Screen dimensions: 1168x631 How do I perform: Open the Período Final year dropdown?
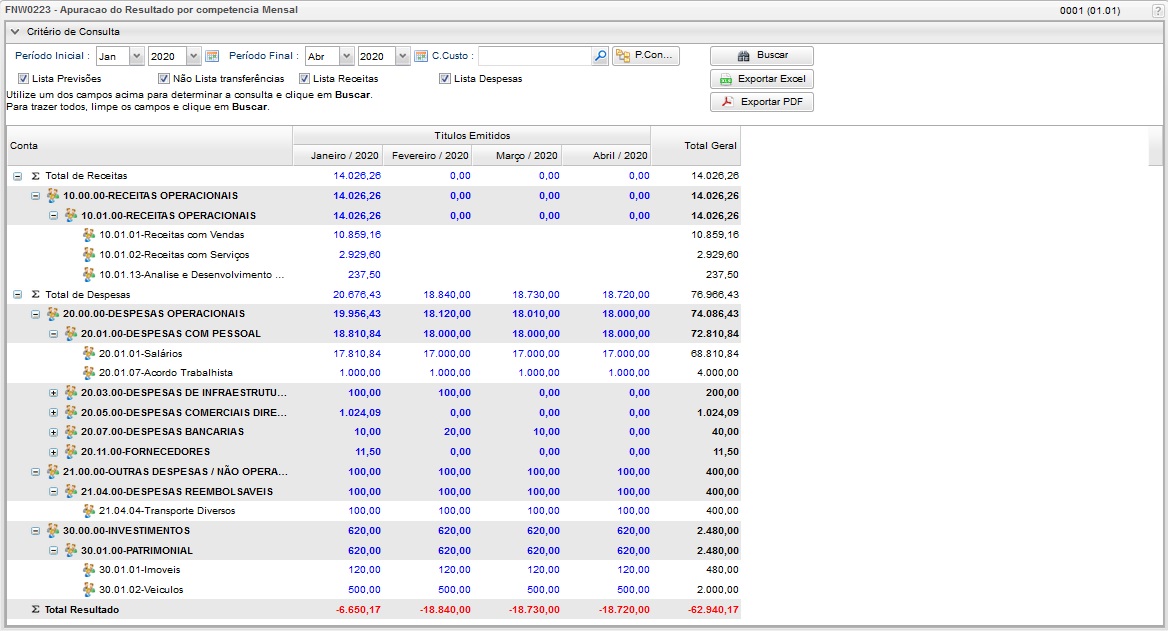[402, 56]
